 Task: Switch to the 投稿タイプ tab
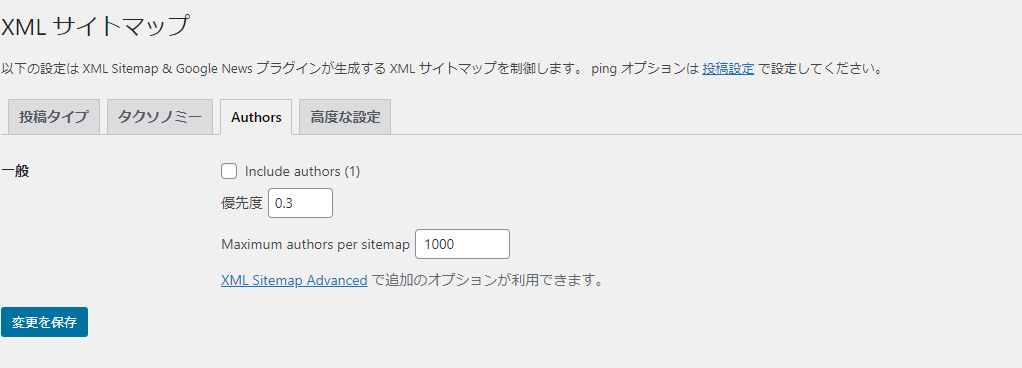click(53, 117)
